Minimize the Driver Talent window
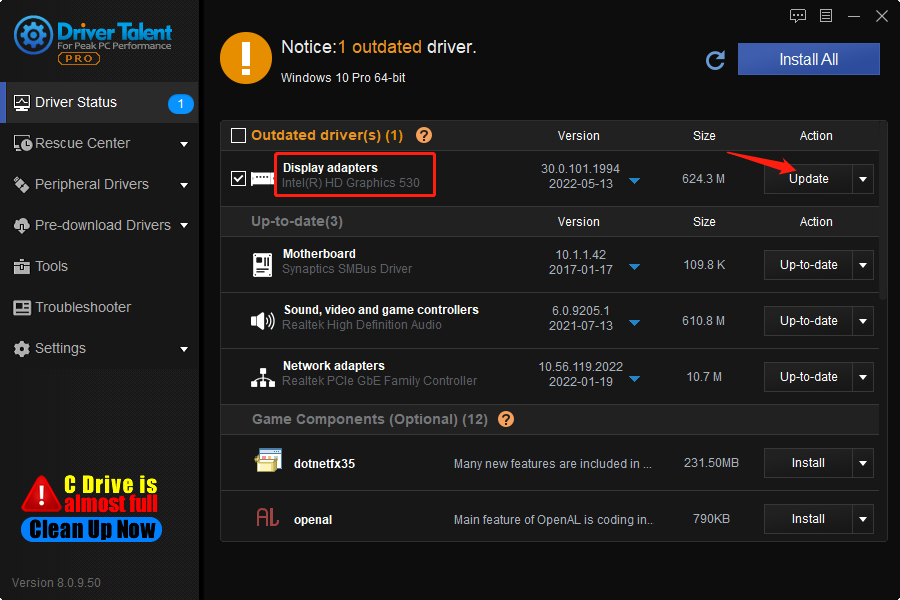The width and height of the screenshot is (900, 600). click(x=854, y=16)
